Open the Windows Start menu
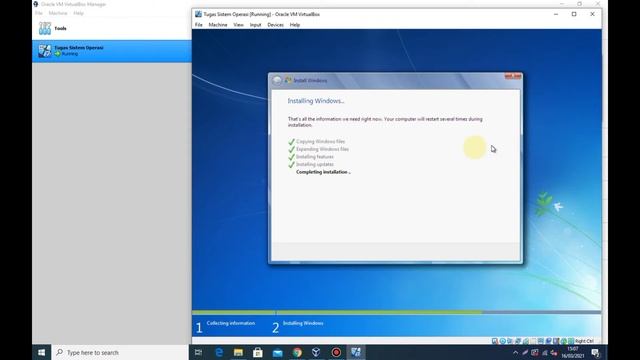Viewport: 640px width, 360px height. 42,352
